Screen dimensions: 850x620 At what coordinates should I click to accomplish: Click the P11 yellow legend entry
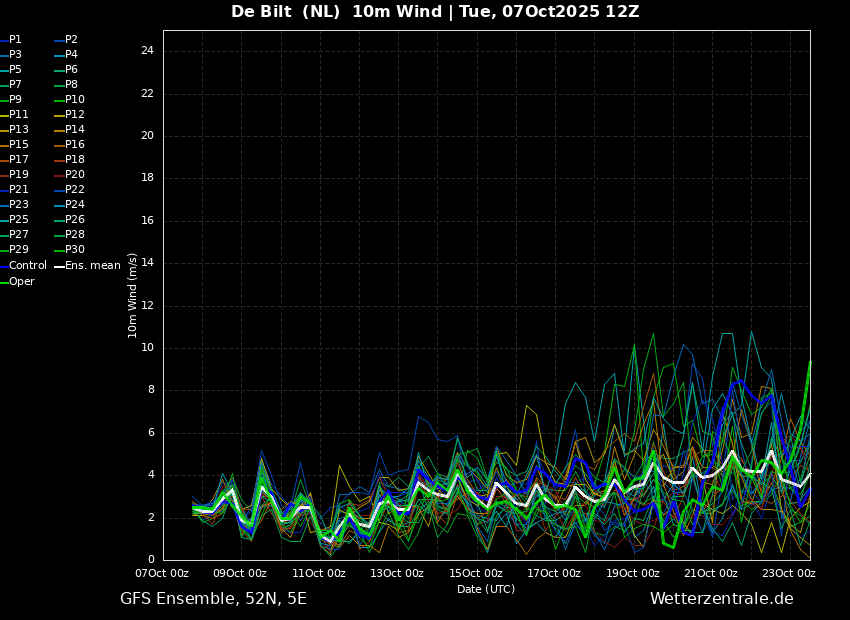click(x=14, y=114)
